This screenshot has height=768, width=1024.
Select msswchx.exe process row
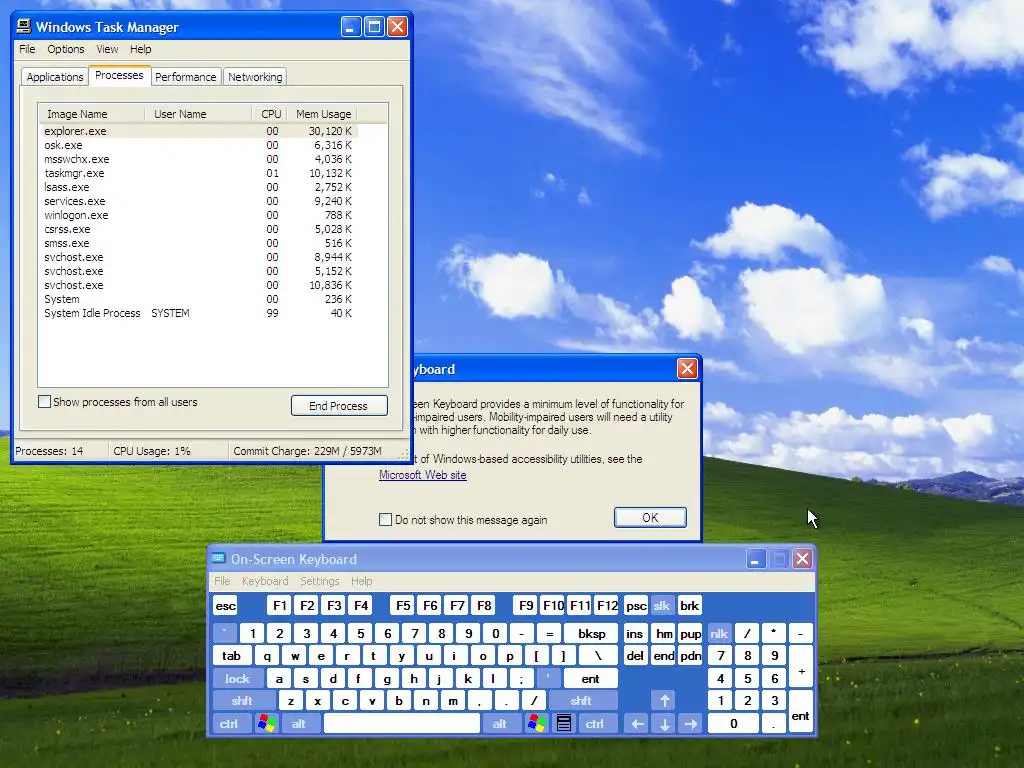[x=198, y=159]
